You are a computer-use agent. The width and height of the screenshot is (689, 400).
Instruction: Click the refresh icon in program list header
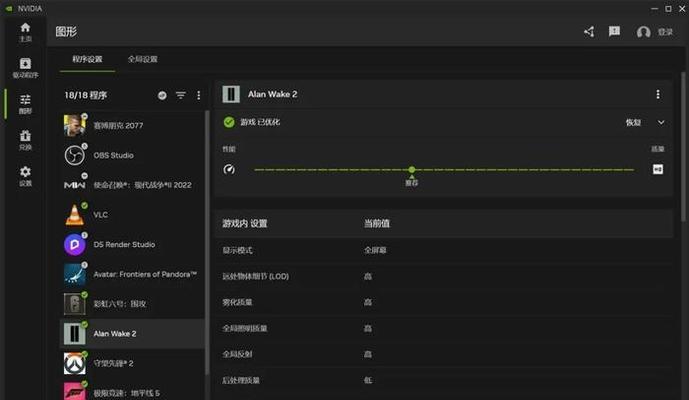162,95
